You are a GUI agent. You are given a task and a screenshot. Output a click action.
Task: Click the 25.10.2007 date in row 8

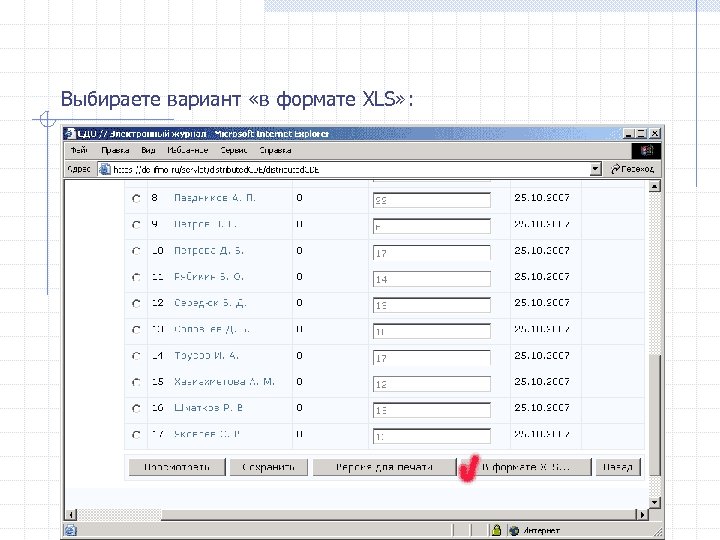(x=542, y=197)
